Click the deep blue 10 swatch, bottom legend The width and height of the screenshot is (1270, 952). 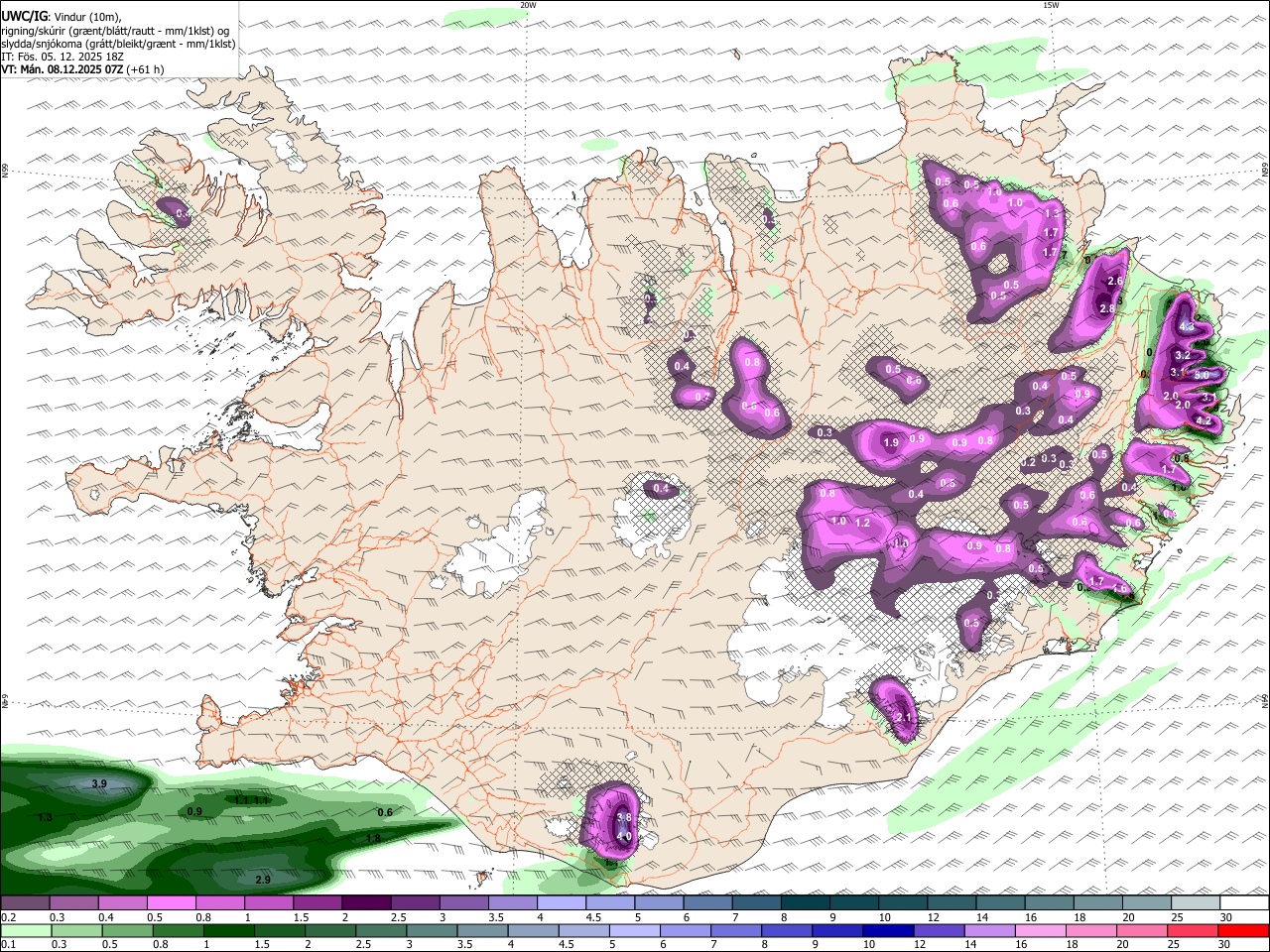[x=888, y=931]
